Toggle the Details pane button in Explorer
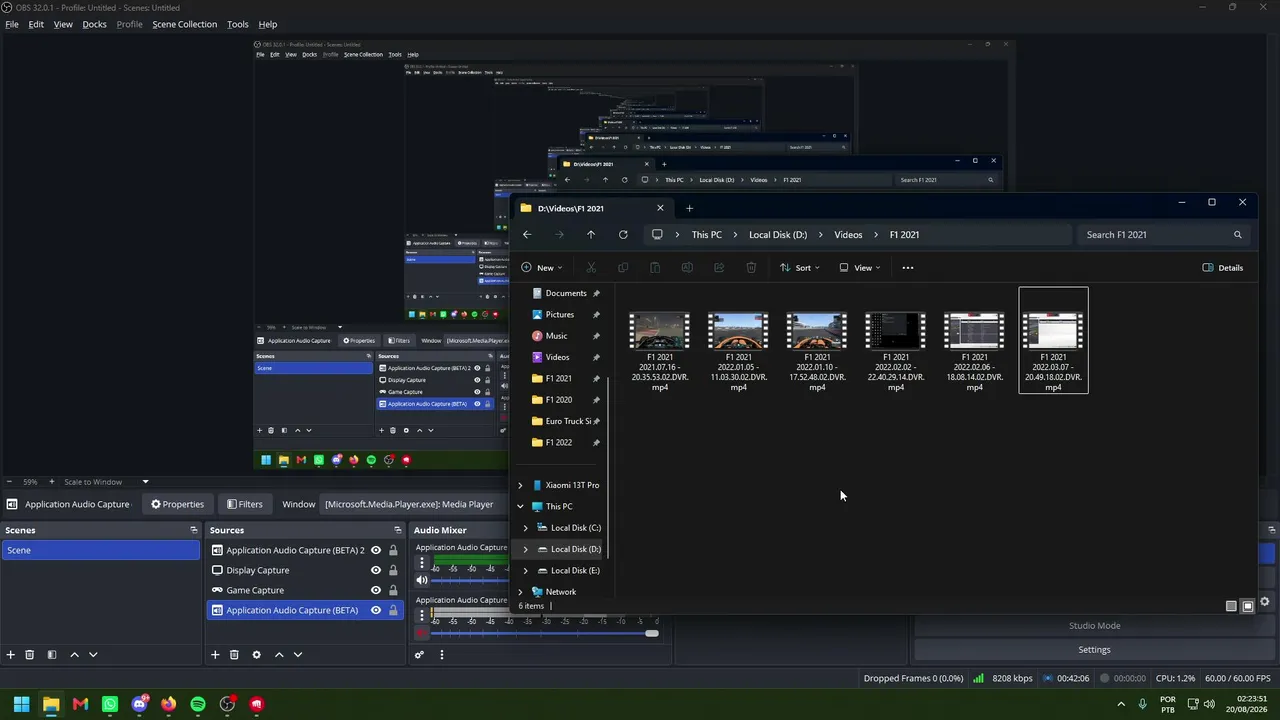 1223,268
